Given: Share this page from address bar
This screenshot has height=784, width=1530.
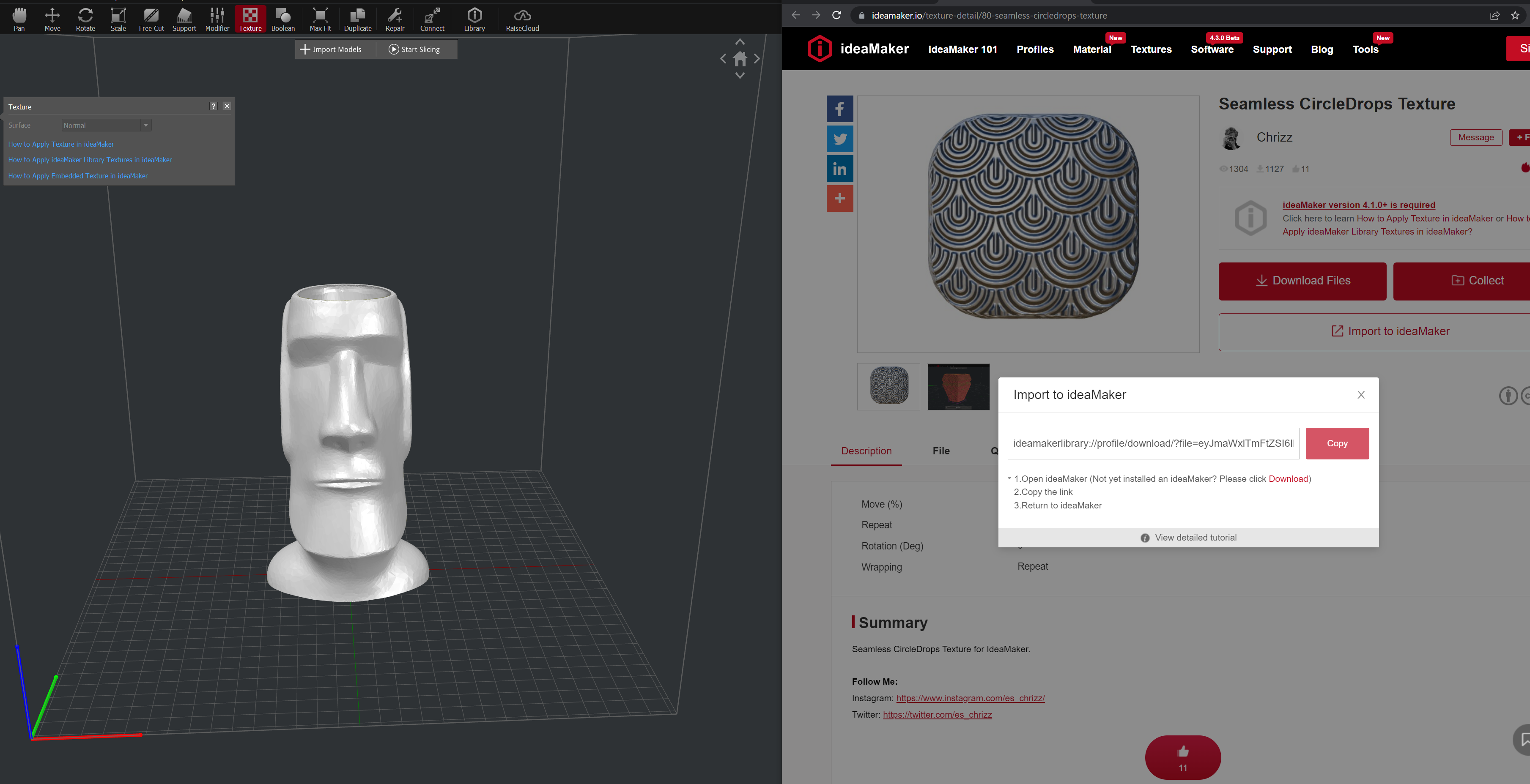Looking at the screenshot, I should [1494, 16].
